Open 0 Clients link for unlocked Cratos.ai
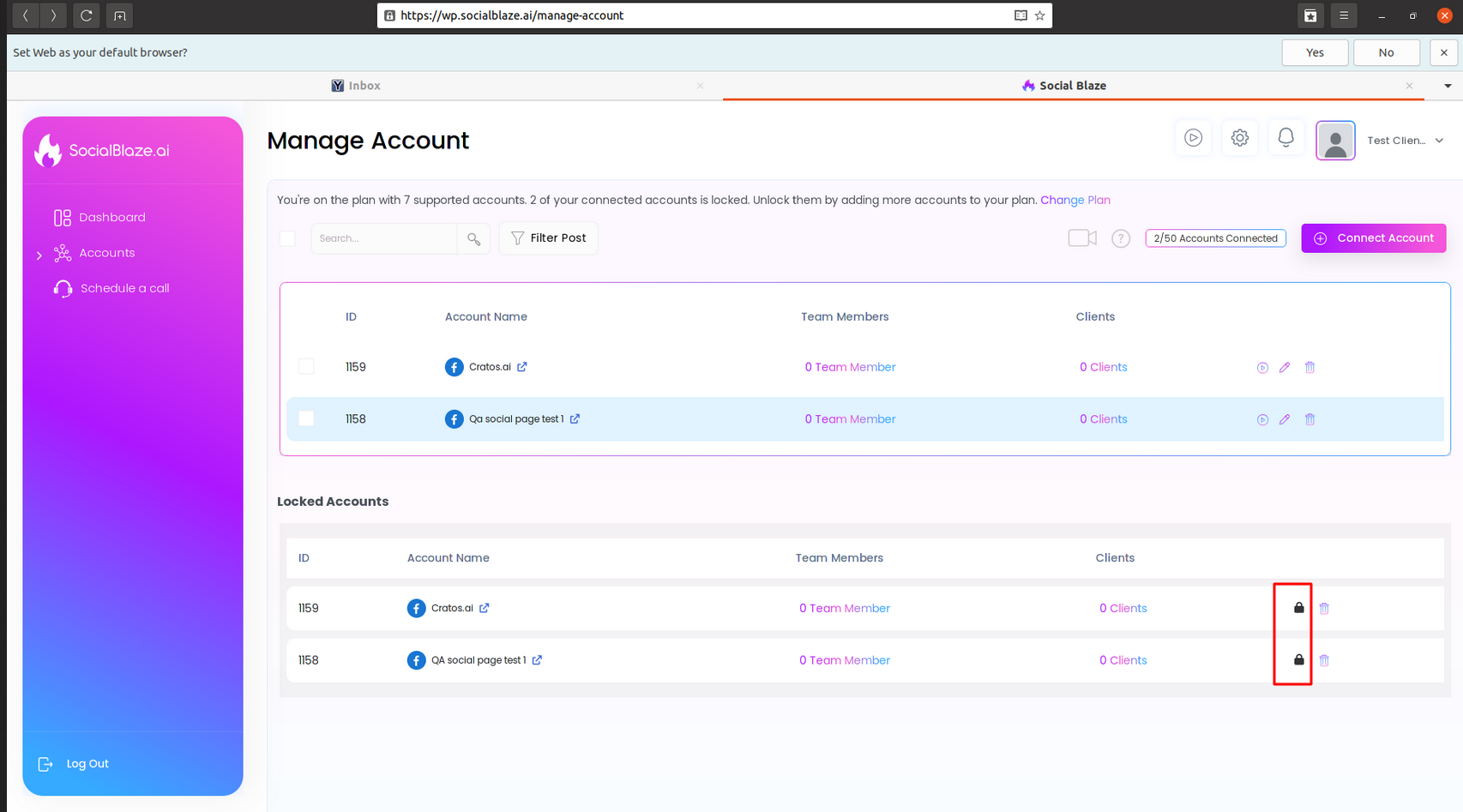 tap(1104, 367)
